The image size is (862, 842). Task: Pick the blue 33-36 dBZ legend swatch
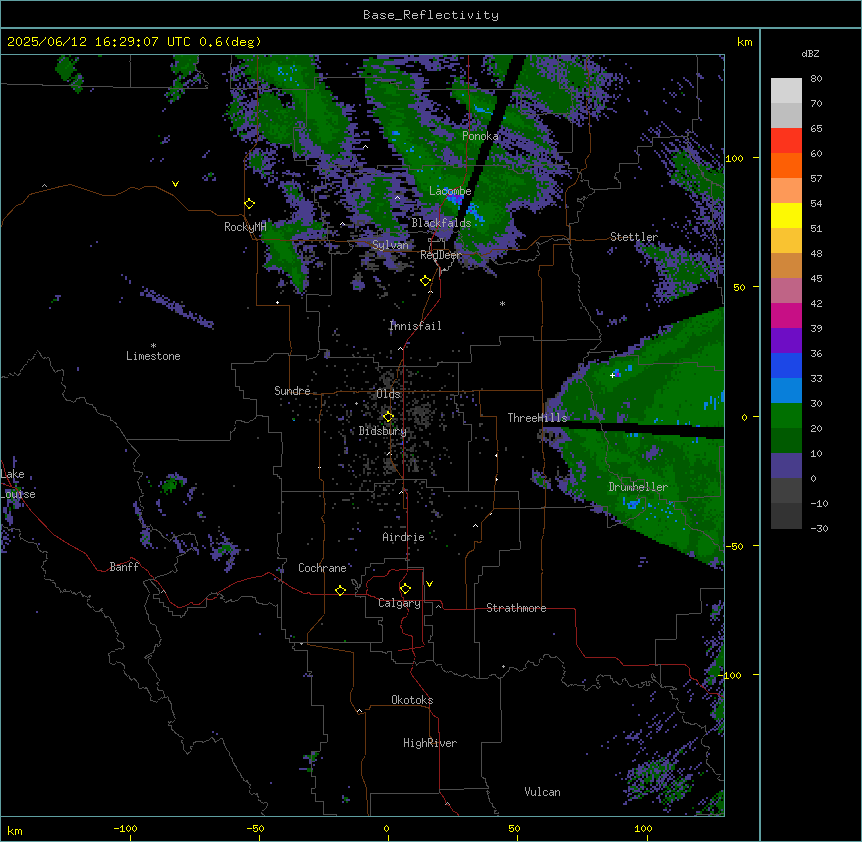point(786,365)
